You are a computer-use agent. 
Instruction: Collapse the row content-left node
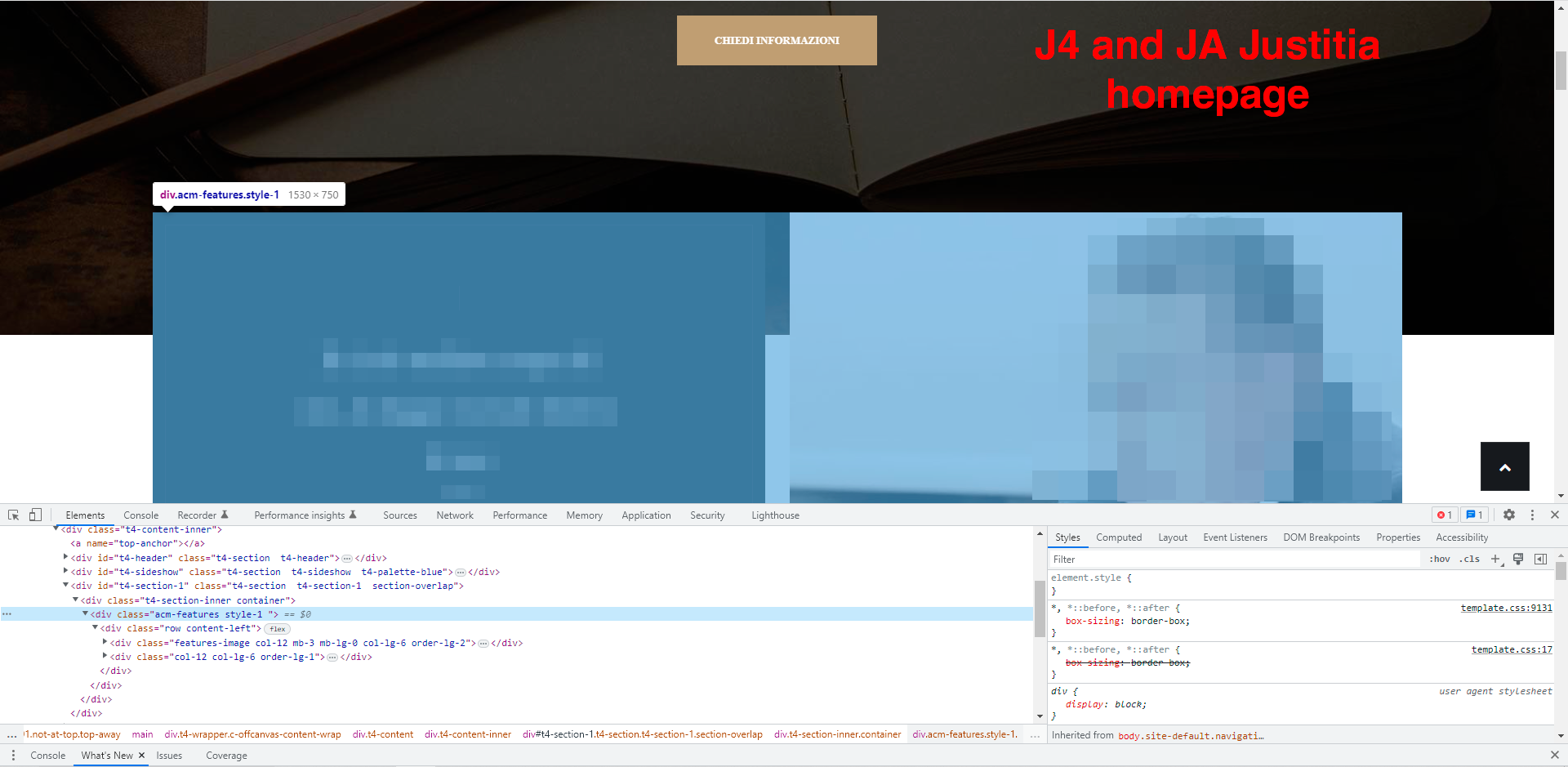tap(96, 628)
